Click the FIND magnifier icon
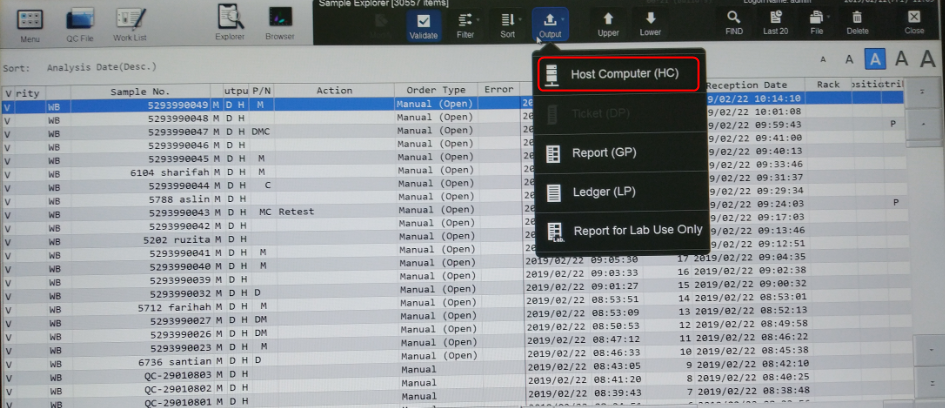Screen dimensions: 945x408 [x=734, y=23]
